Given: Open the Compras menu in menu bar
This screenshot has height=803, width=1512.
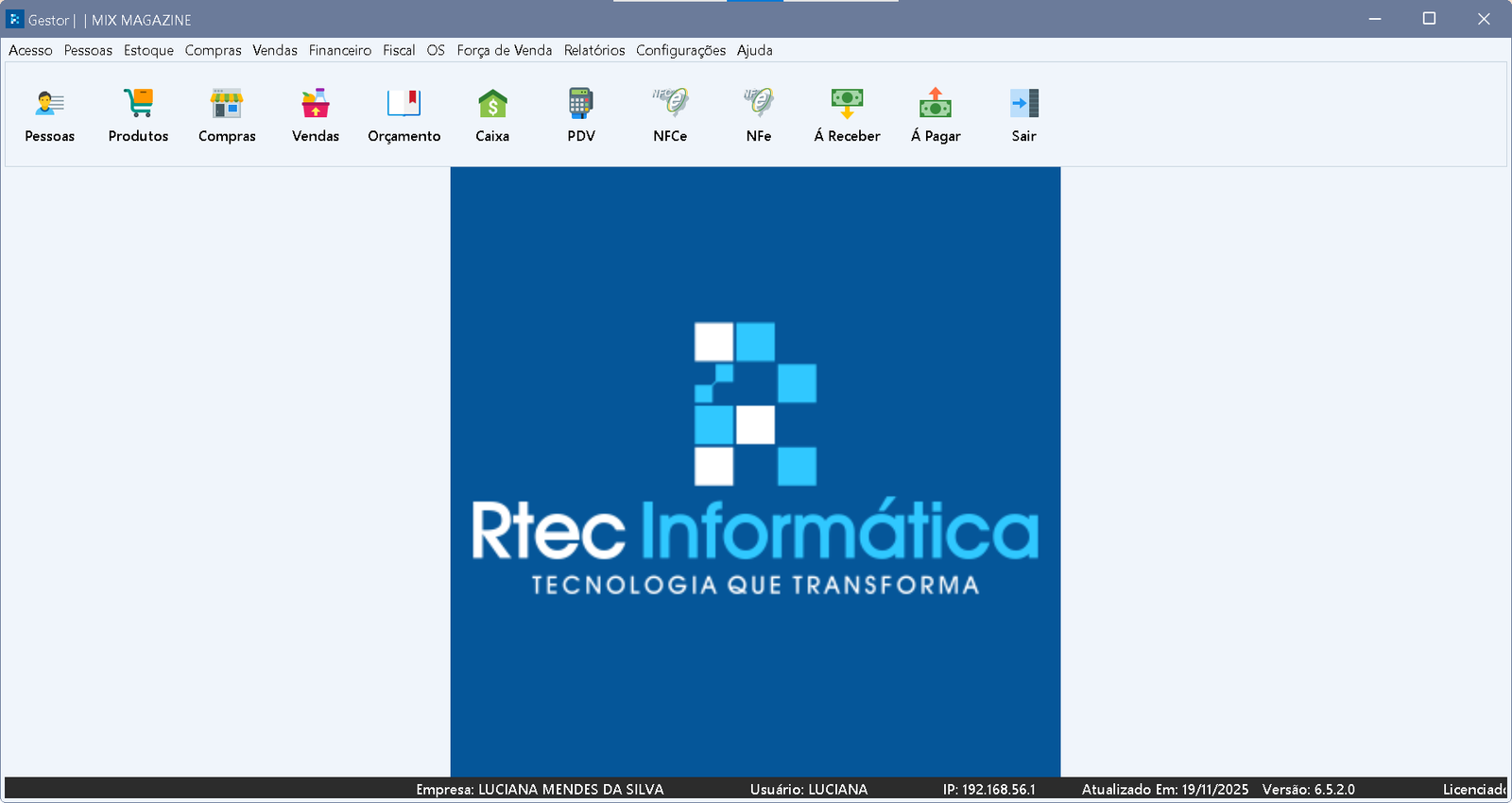Looking at the screenshot, I should click(x=213, y=50).
